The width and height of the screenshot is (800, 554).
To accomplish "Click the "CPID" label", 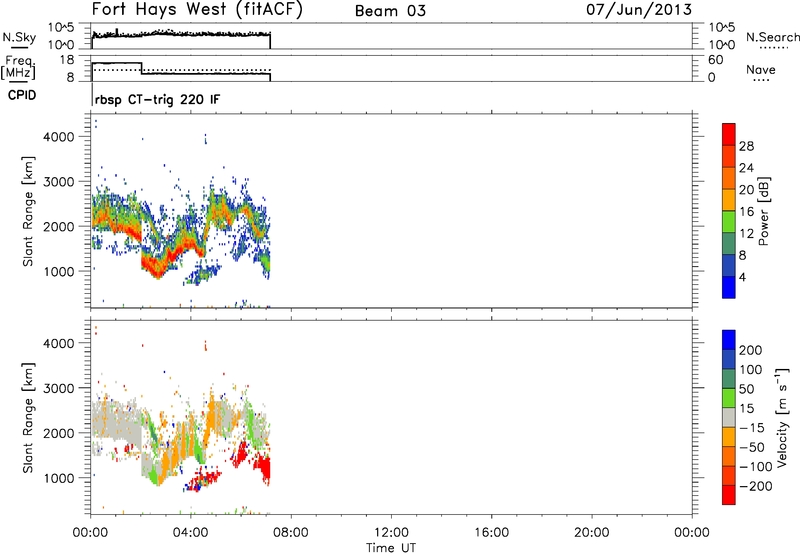I will pyautogui.click(x=22, y=95).
